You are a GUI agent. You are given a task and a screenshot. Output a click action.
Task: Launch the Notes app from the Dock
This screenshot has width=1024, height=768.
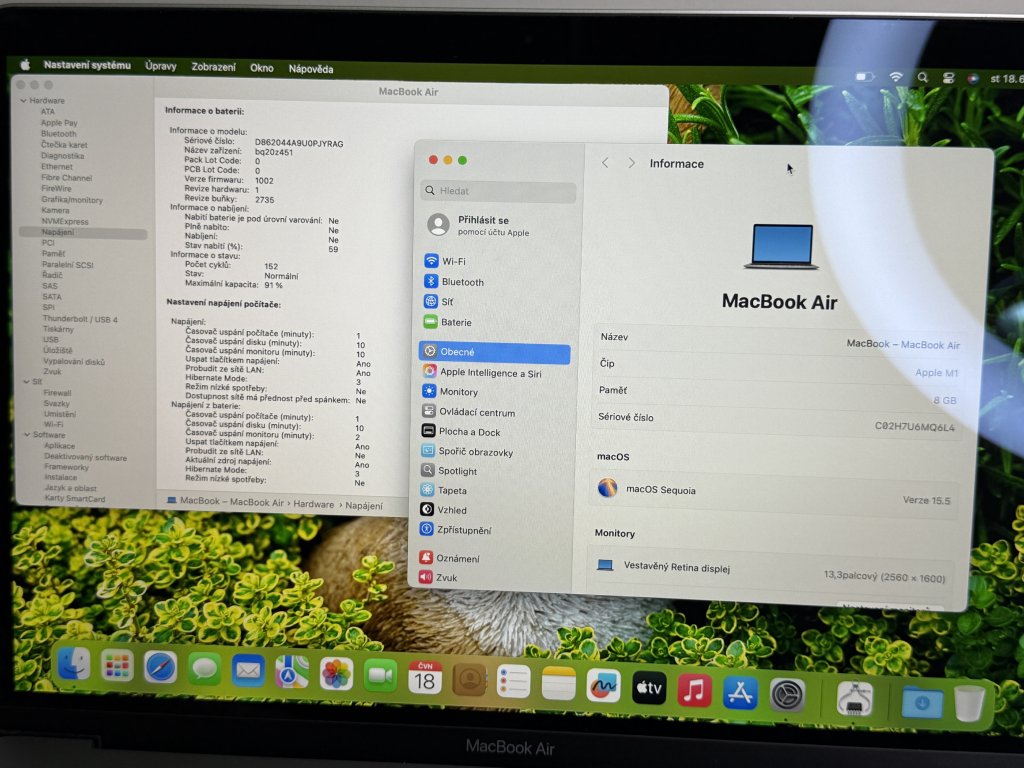558,684
